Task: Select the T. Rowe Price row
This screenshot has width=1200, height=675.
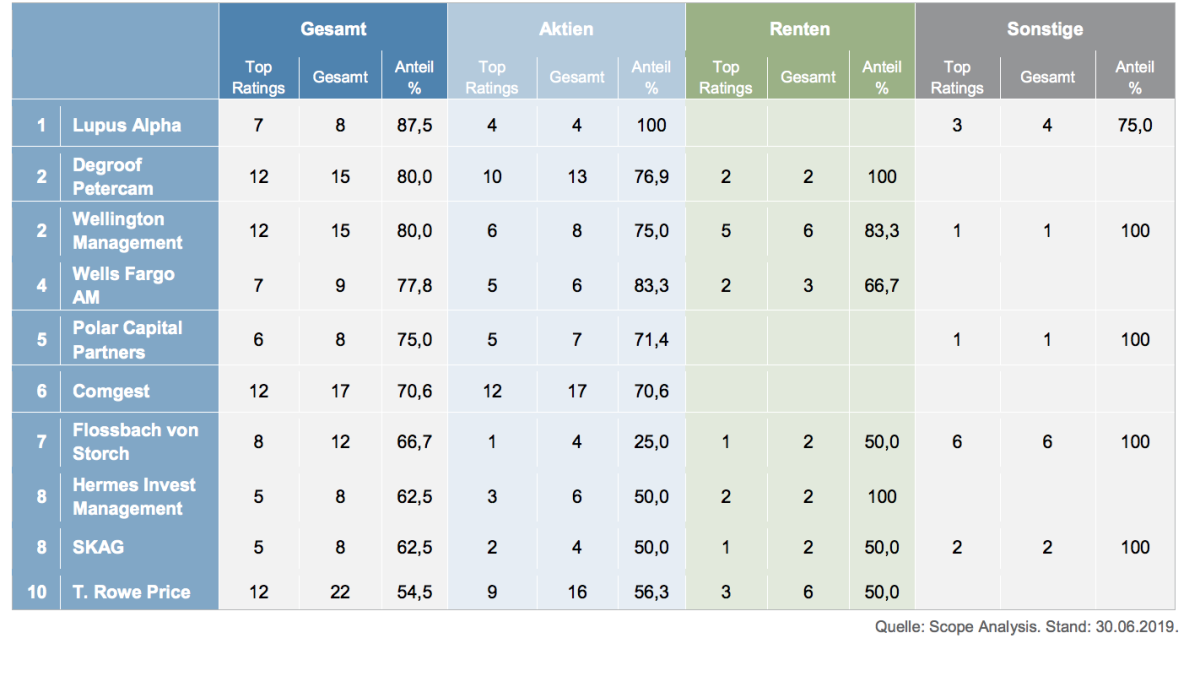Action: coord(131,591)
